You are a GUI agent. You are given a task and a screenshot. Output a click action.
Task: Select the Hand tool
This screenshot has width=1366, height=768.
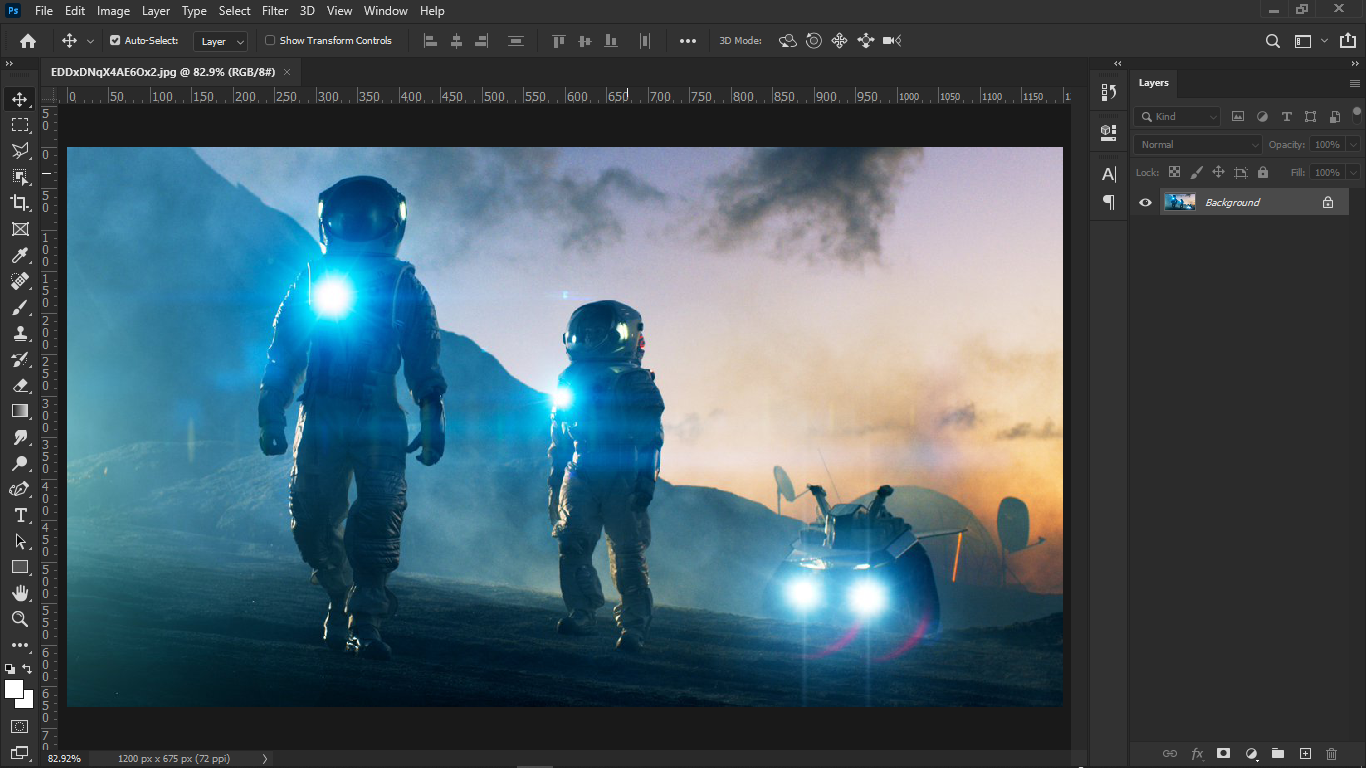point(20,593)
